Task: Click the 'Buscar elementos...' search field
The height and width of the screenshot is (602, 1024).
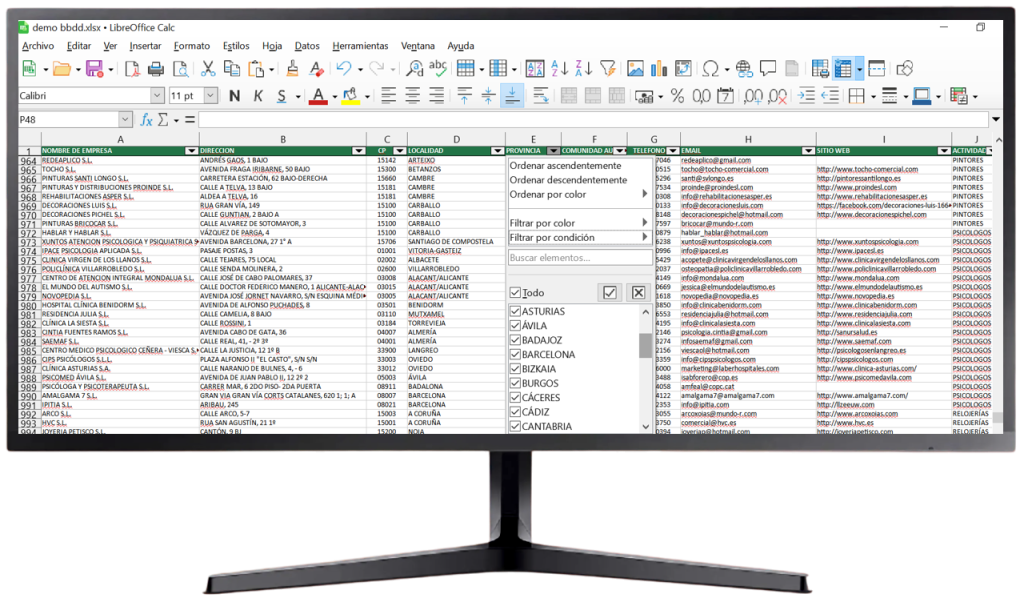Action: [579, 258]
